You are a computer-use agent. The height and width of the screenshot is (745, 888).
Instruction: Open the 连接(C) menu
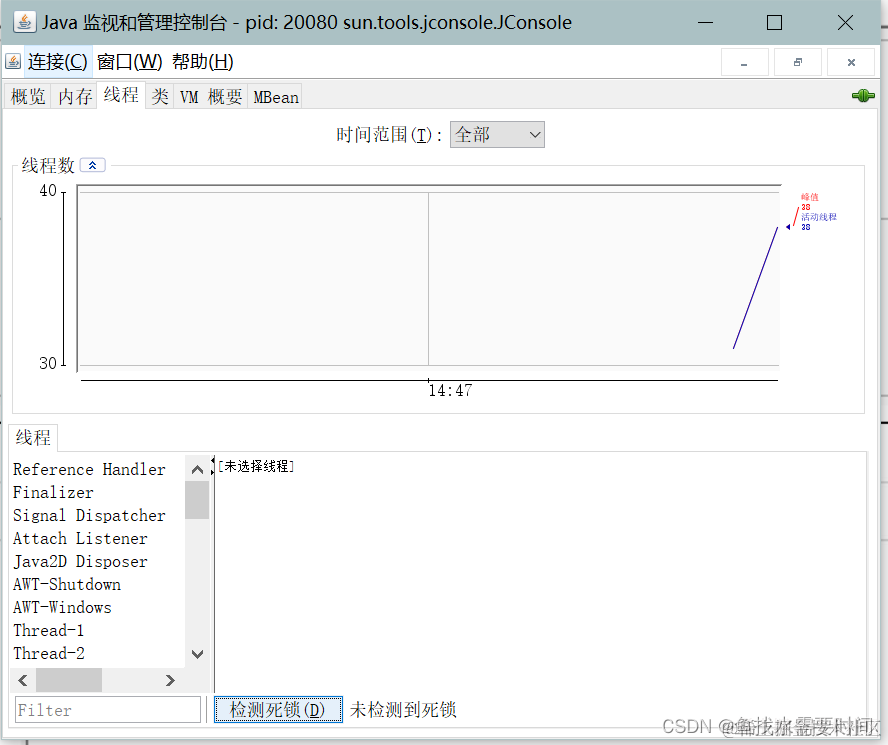pyautogui.click(x=58, y=62)
